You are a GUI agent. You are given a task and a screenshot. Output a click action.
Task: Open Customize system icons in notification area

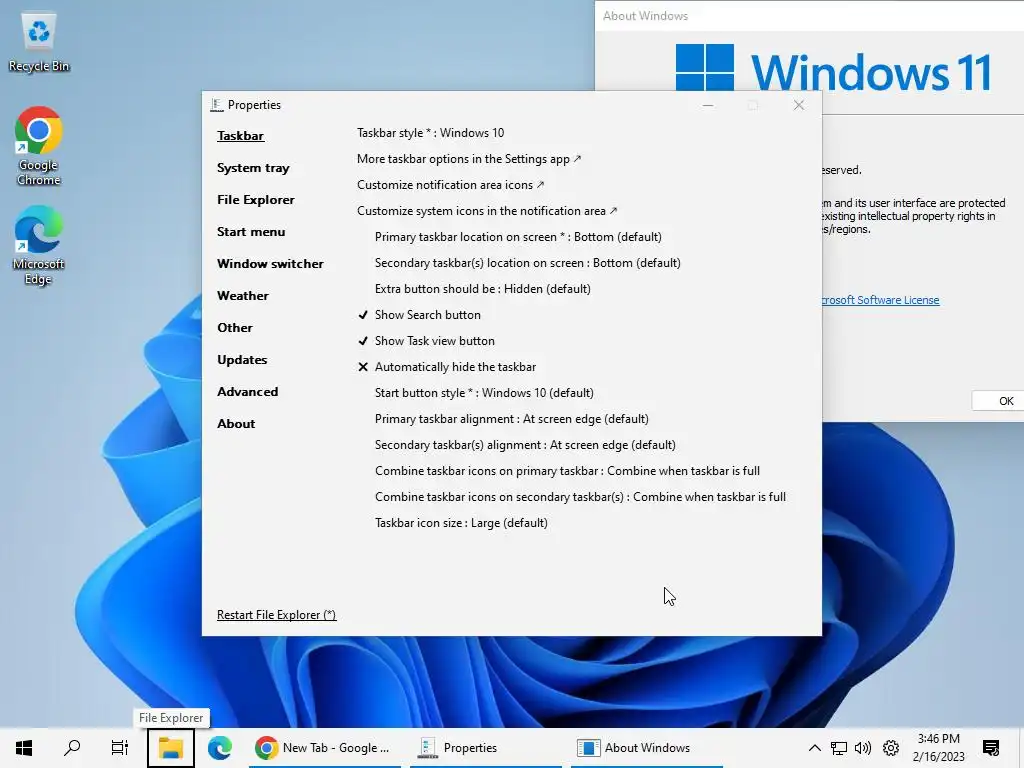point(487,211)
